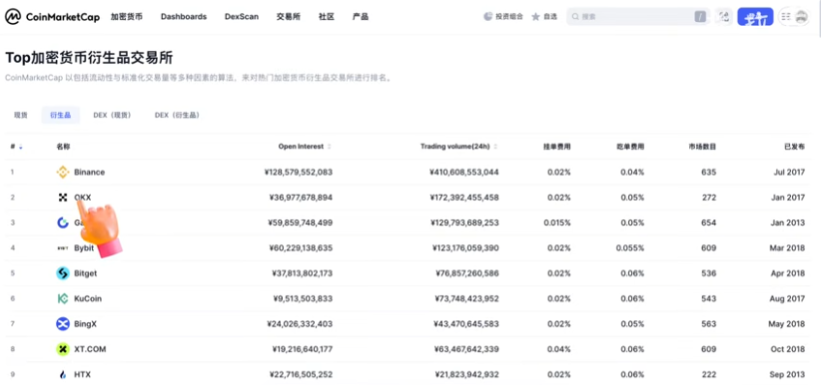The image size is (821, 385).
Task: Click BingX open interest ¥24,026,332,403
Action: click(x=301, y=324)
